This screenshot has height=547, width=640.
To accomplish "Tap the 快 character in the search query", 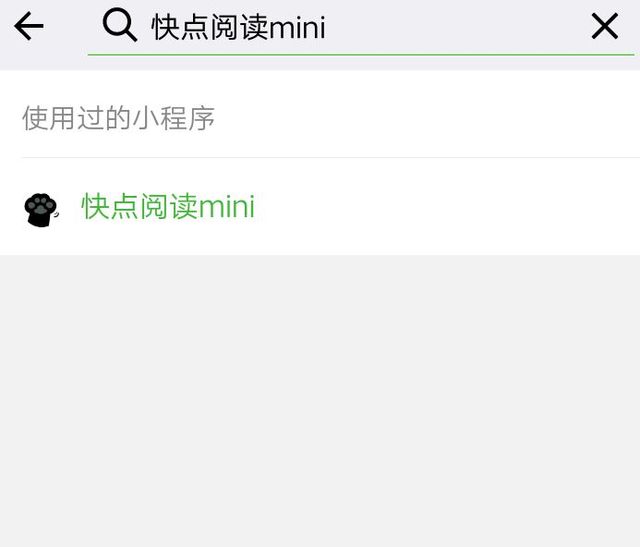I will point(166,27).
